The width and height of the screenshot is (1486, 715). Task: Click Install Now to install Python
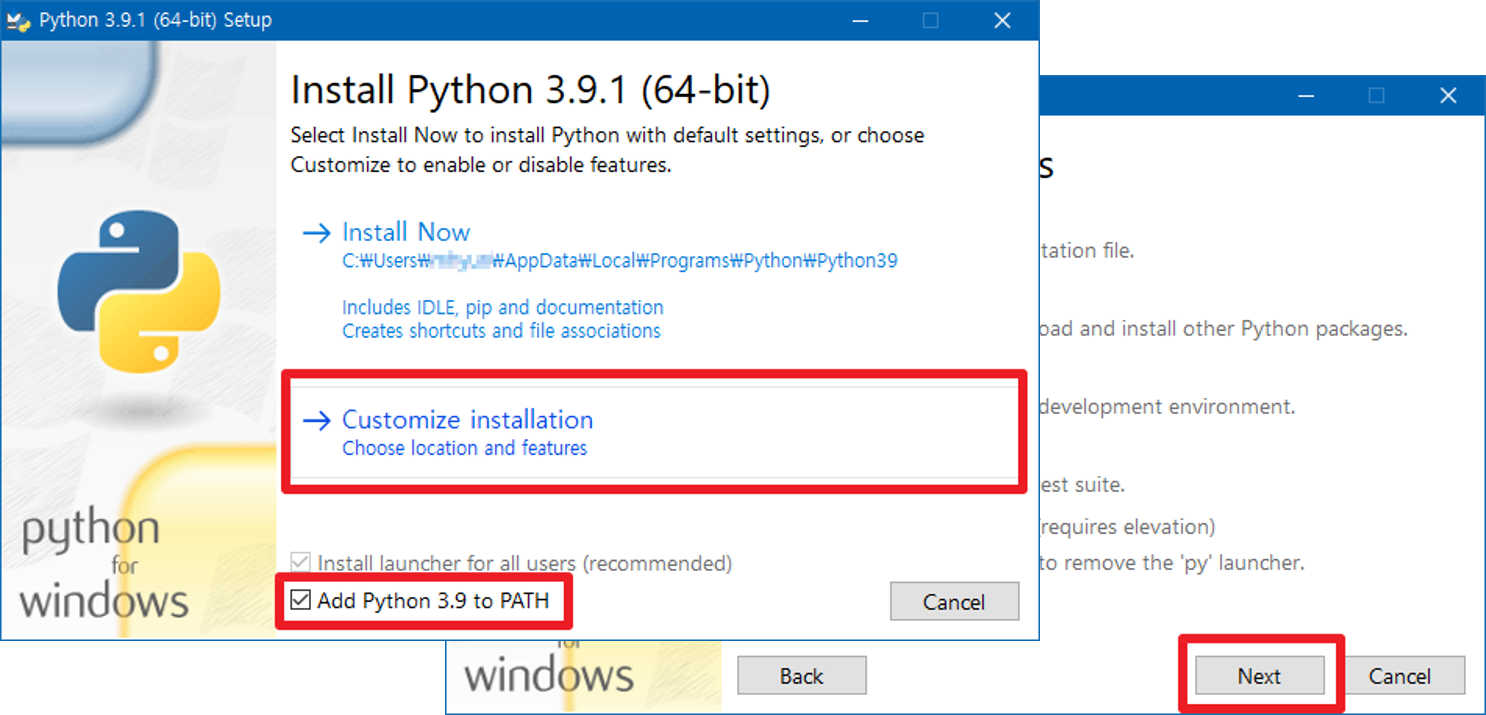[406, 232]
